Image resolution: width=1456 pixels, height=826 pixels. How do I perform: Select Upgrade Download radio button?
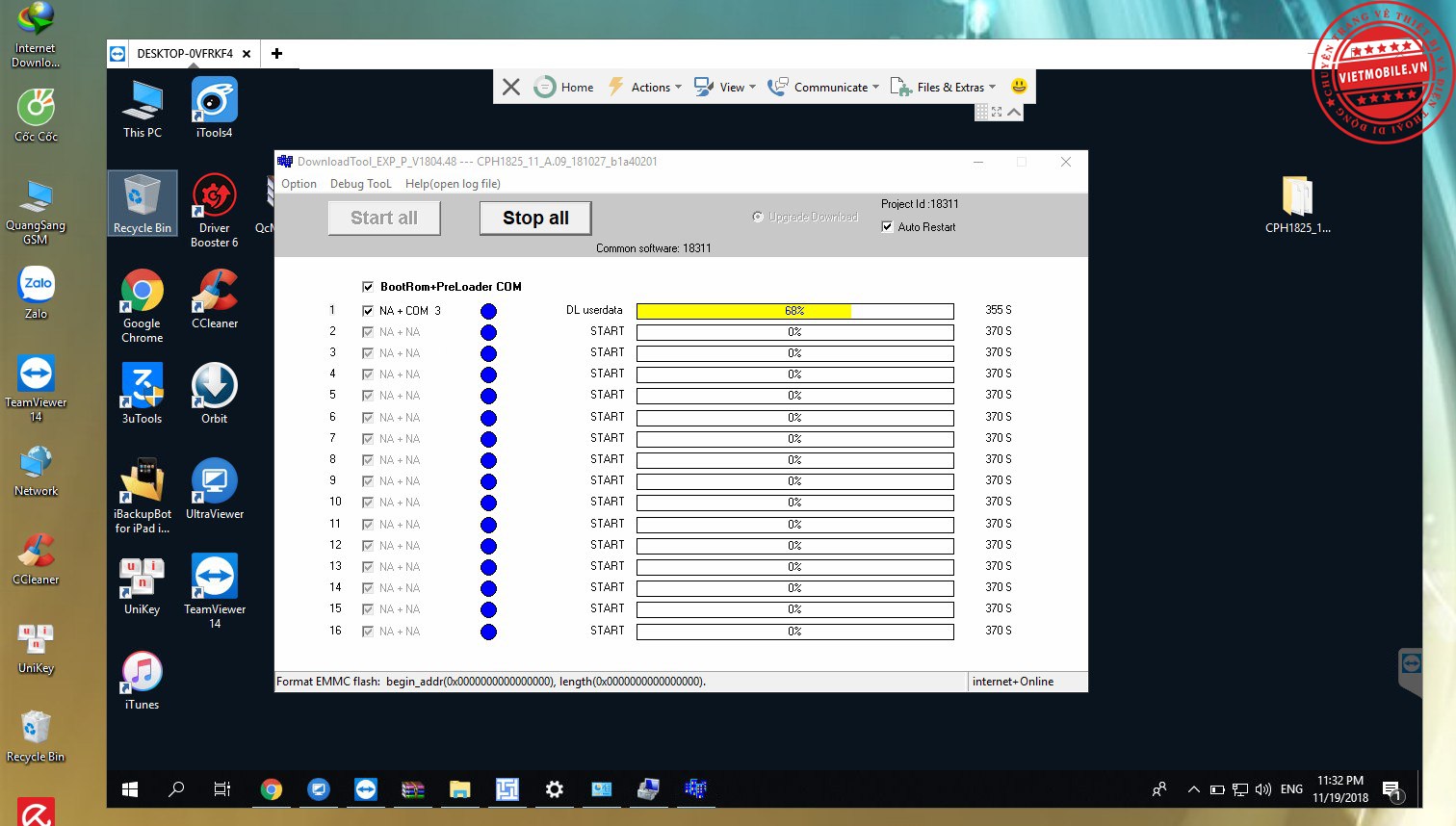(x=758, y=217)
